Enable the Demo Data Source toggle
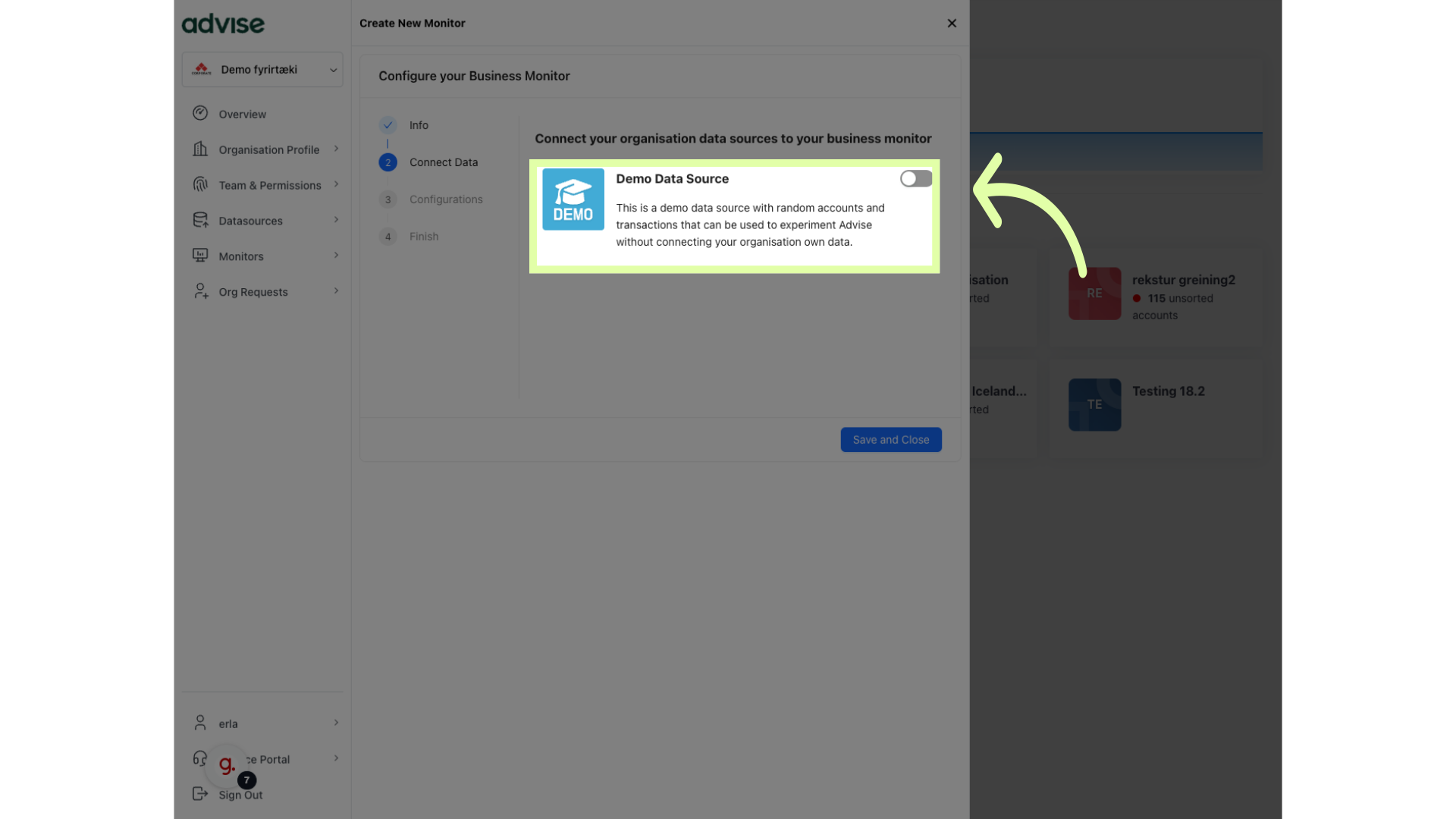This screenshot has width=1456, height=819. click(x=915, y=178)
